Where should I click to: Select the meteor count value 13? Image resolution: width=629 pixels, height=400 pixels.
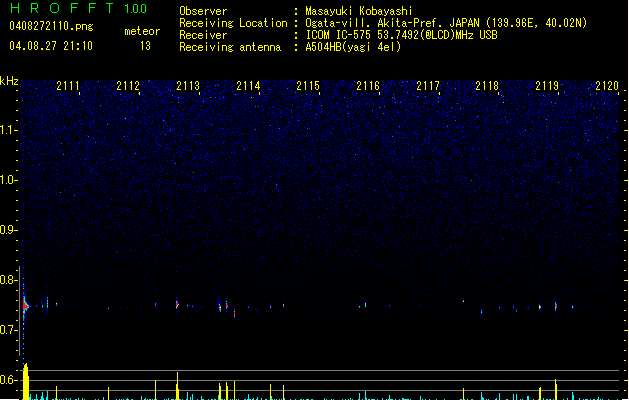coord(145,46)
